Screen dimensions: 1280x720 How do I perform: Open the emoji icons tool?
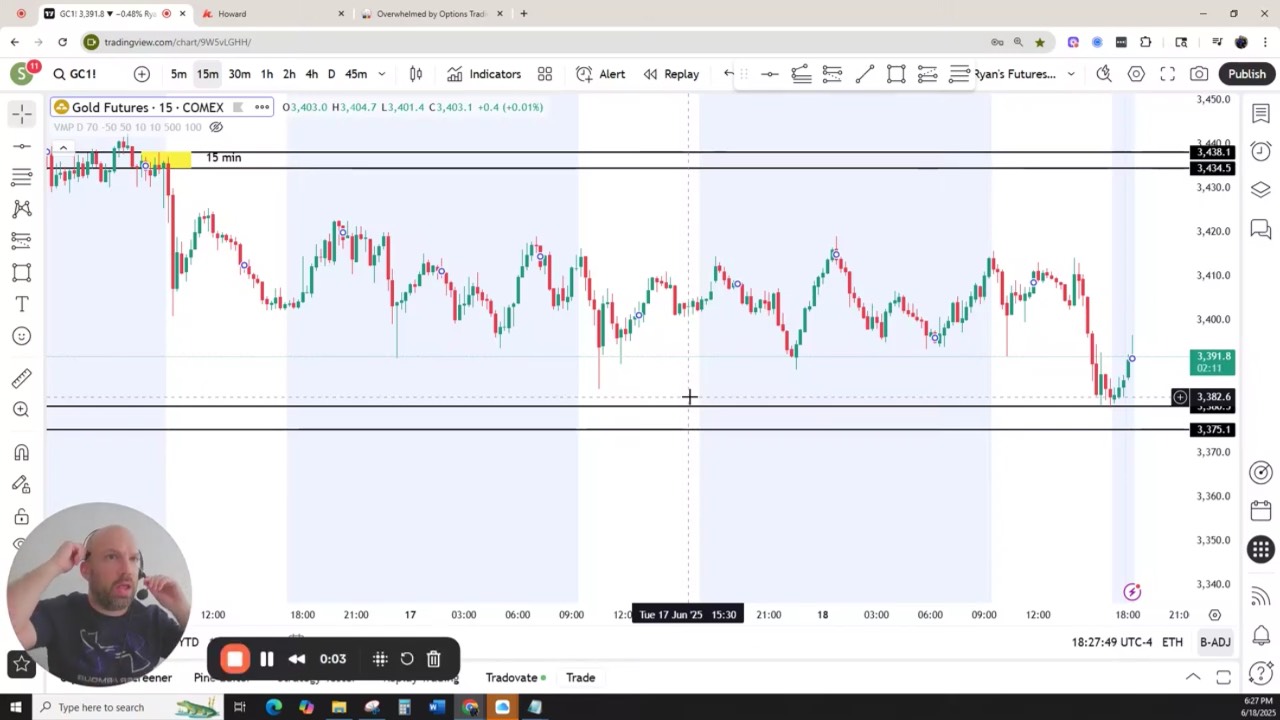pyautogui.click(x=21, y=336)
